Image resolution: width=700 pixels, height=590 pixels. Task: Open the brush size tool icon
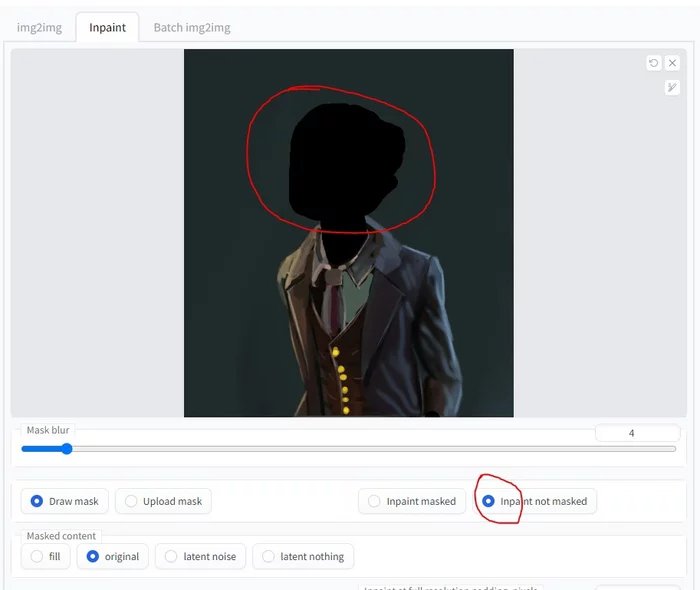click(x=672, y=87)
